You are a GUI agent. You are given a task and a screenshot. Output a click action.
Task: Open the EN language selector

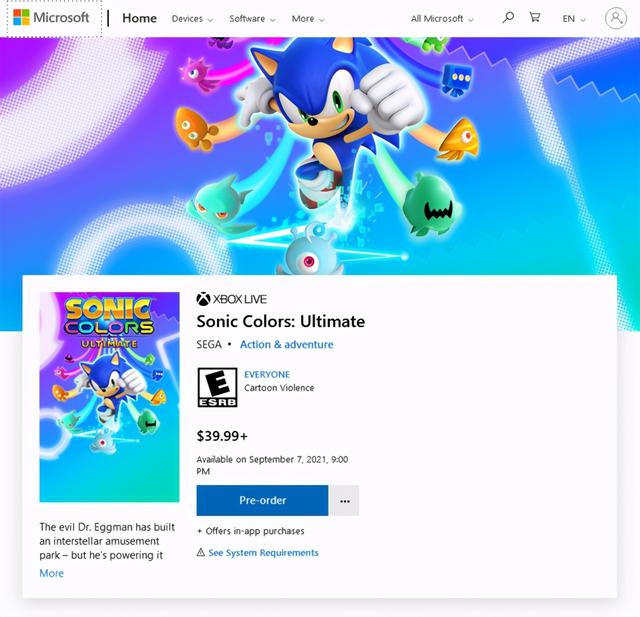tap(574, 19)
